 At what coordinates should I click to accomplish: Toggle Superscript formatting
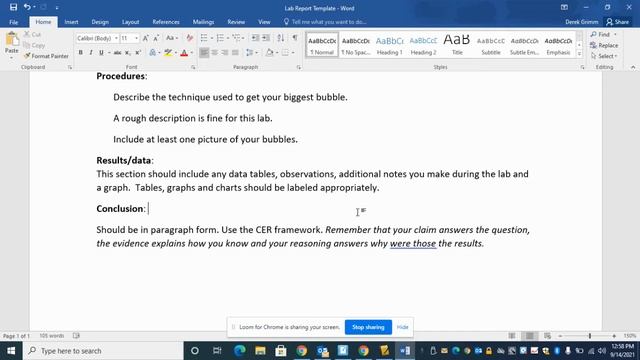pos(138,53)
